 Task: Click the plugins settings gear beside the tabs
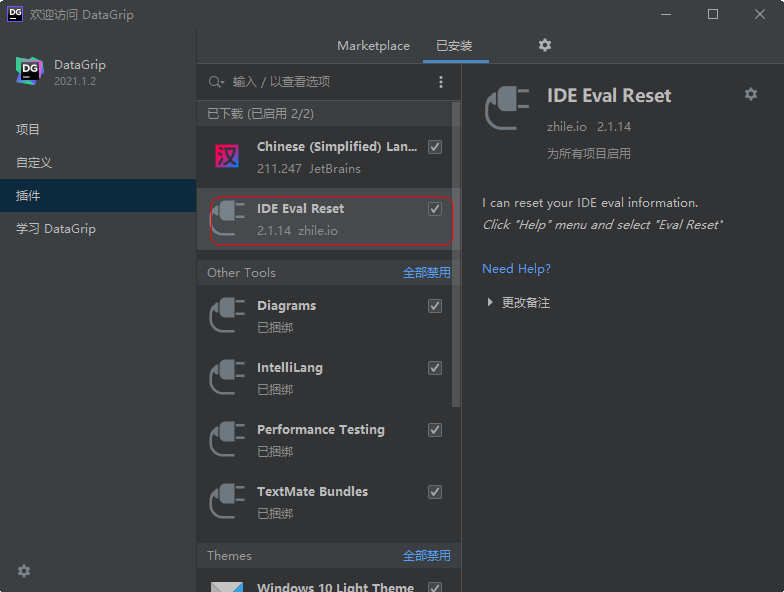pyautogui.click(x=544, y=46)
